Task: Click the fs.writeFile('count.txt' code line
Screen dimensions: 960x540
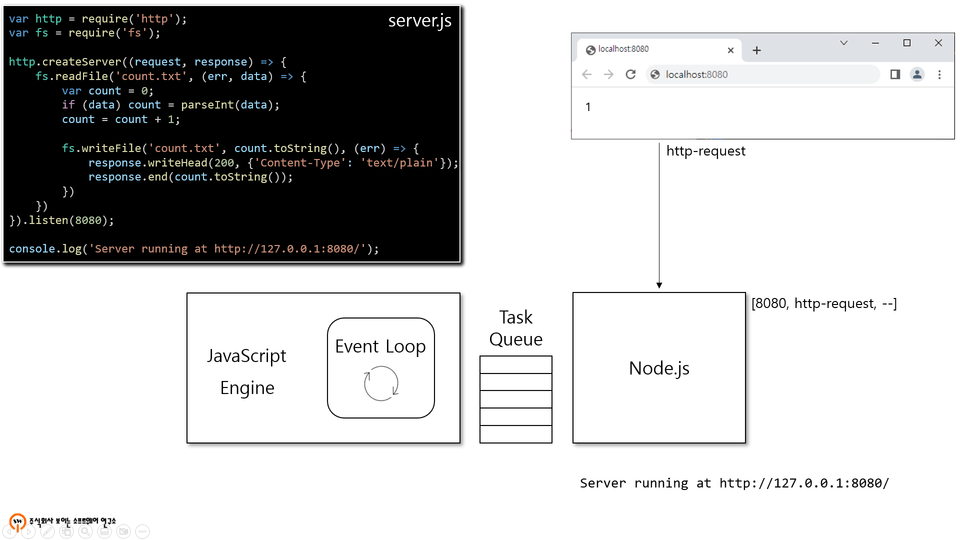Action: point(240,148)
